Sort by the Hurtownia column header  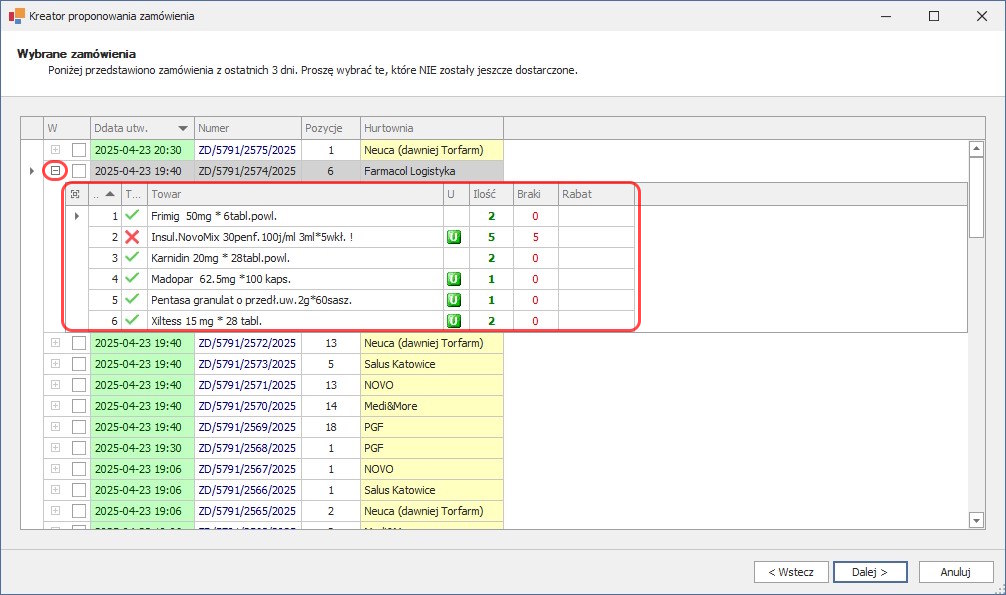pyautogui.click(x=430, y=129)
